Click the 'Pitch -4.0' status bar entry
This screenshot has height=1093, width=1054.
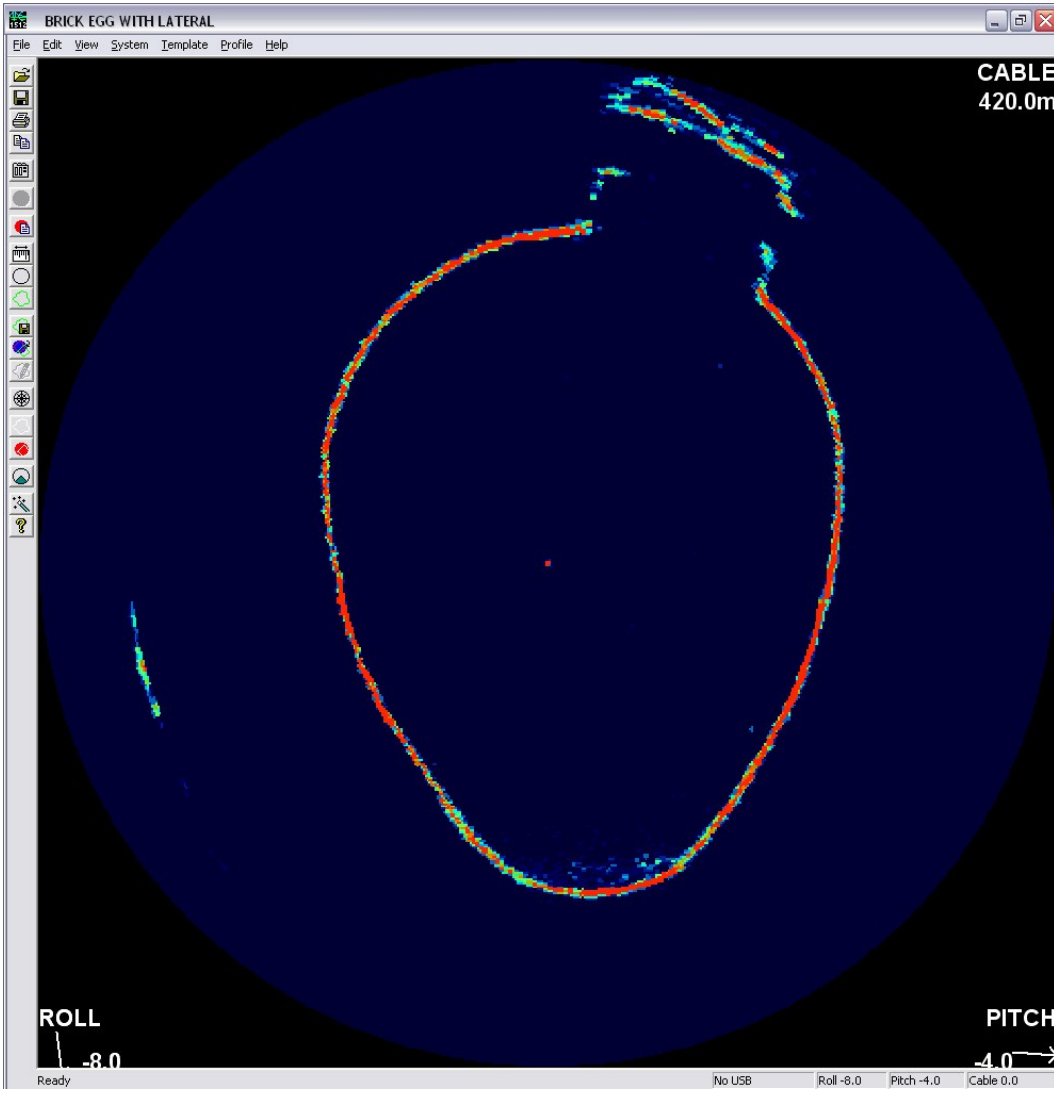926,1080
